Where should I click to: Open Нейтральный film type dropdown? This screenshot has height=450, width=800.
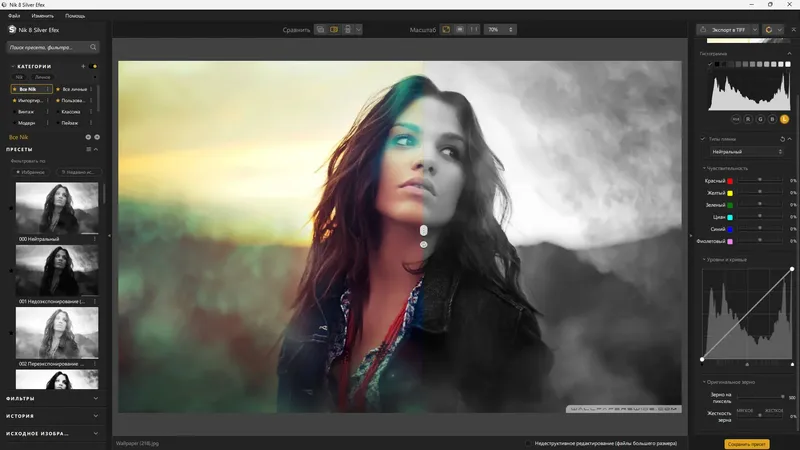(747, 152)
